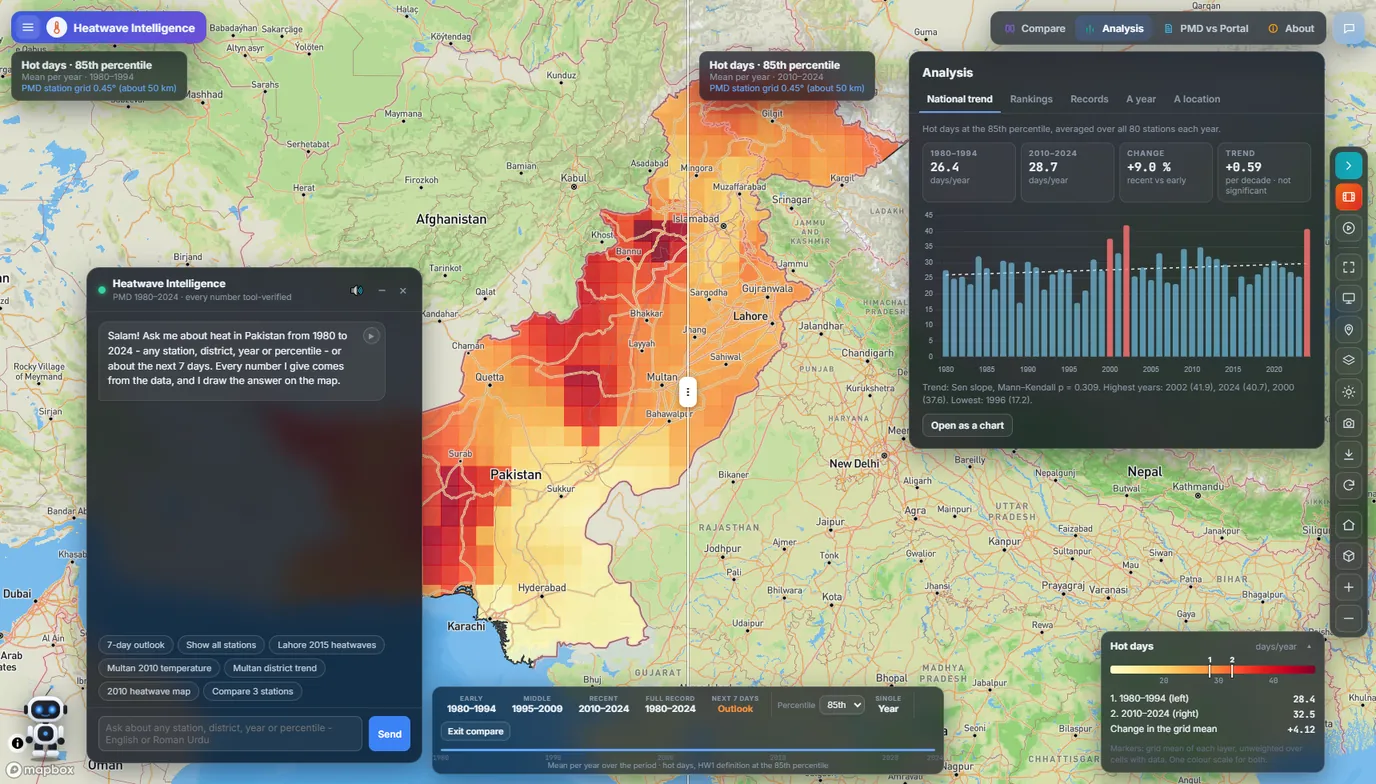The height and width of the screenshot is (784, 1376).
Task: Open the chat bubble icon at top right
Action: 1348,28
